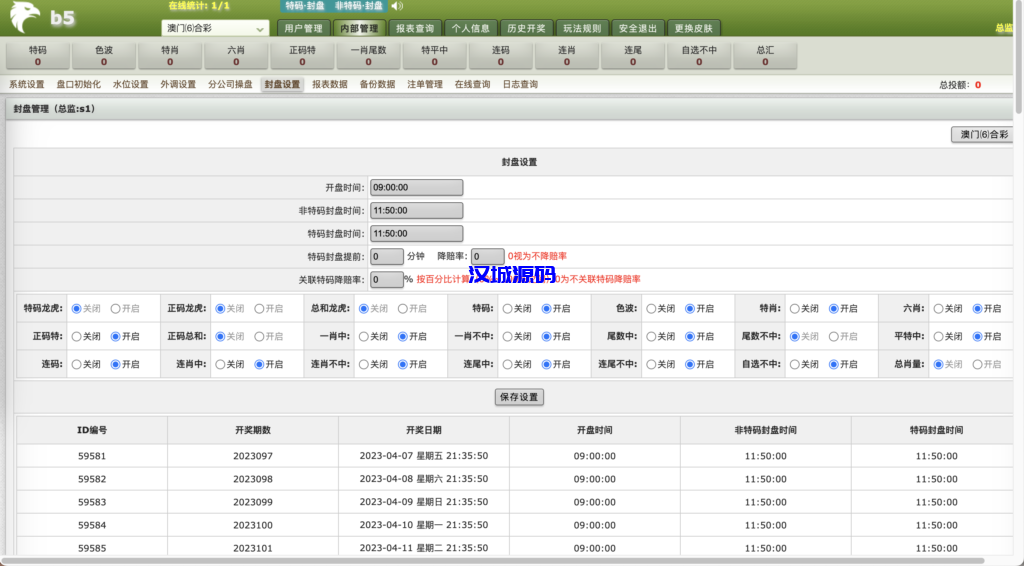Go to 在线查询 submenu
Viewport: 1024px width, 566px height.
[472, 84]
